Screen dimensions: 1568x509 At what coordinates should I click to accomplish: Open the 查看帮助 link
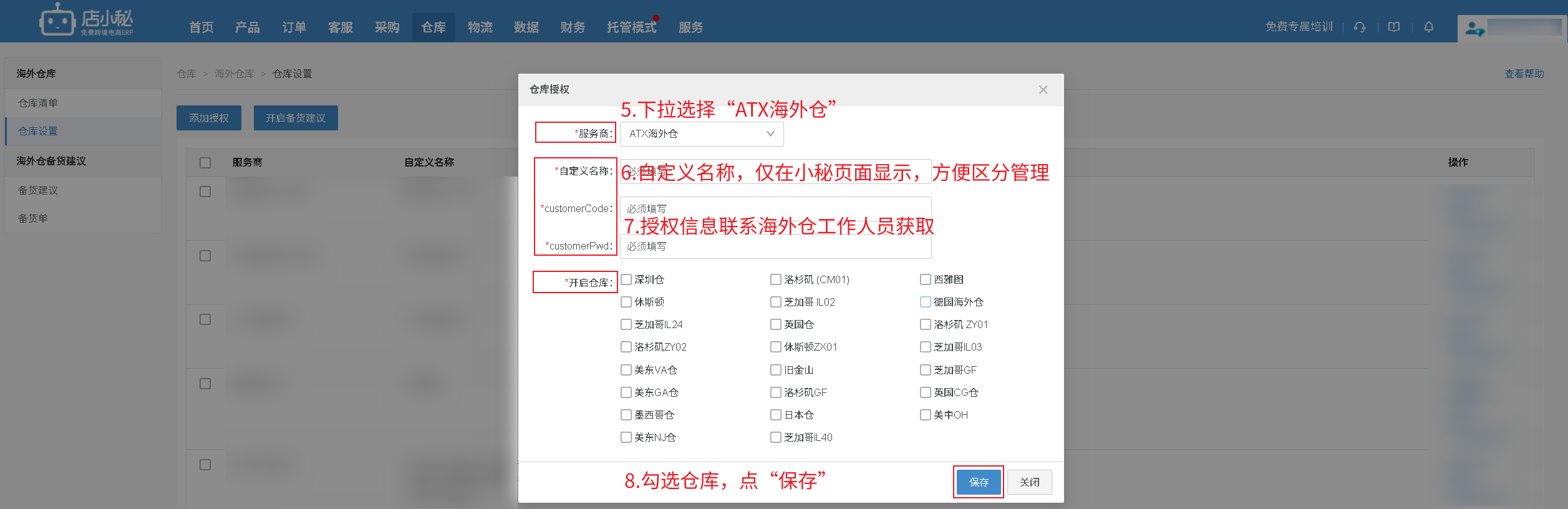(1524, 74)
